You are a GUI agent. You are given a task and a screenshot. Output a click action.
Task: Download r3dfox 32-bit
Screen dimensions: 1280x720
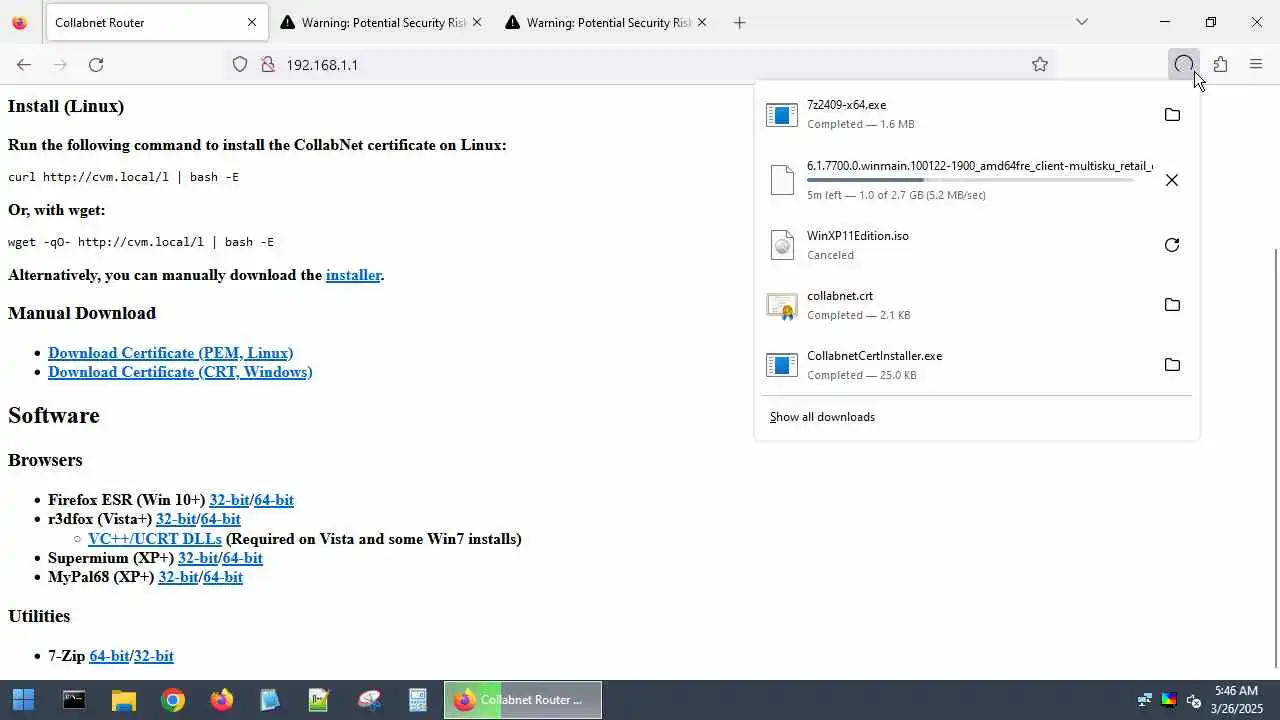coord(176,519)
